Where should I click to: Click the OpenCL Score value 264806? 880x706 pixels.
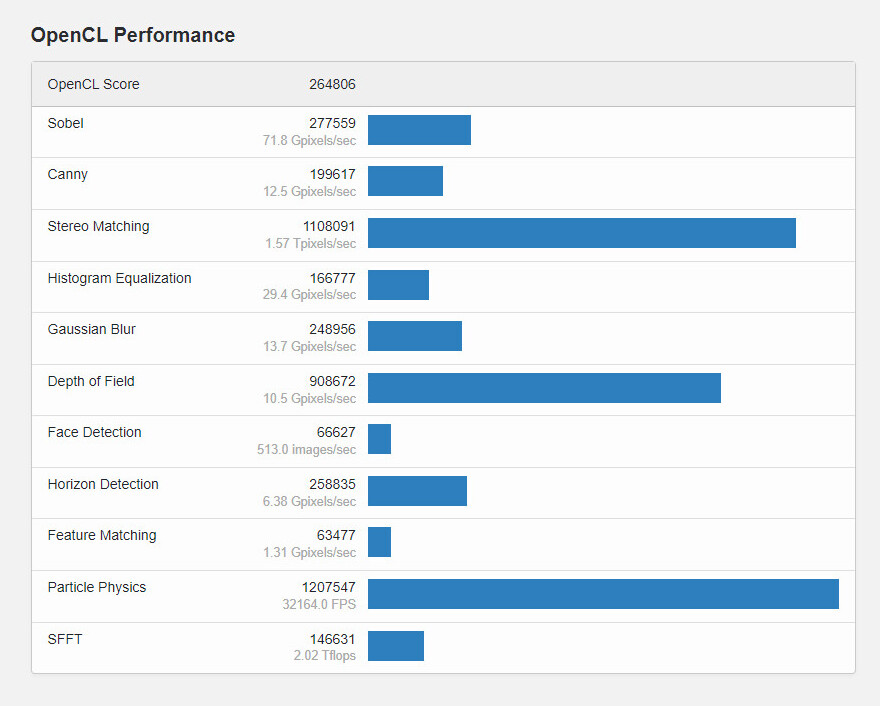[332, 84]
